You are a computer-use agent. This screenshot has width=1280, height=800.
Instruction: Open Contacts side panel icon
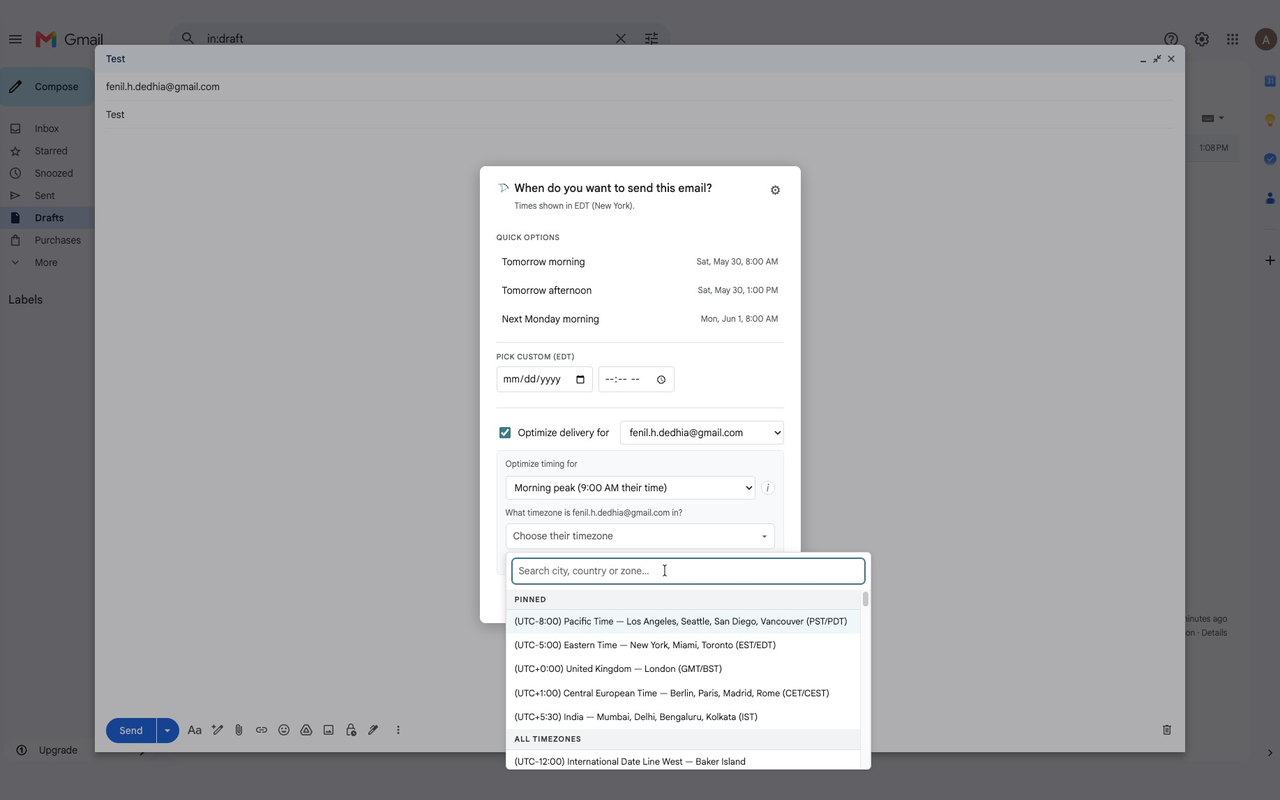click(1270, 198)
